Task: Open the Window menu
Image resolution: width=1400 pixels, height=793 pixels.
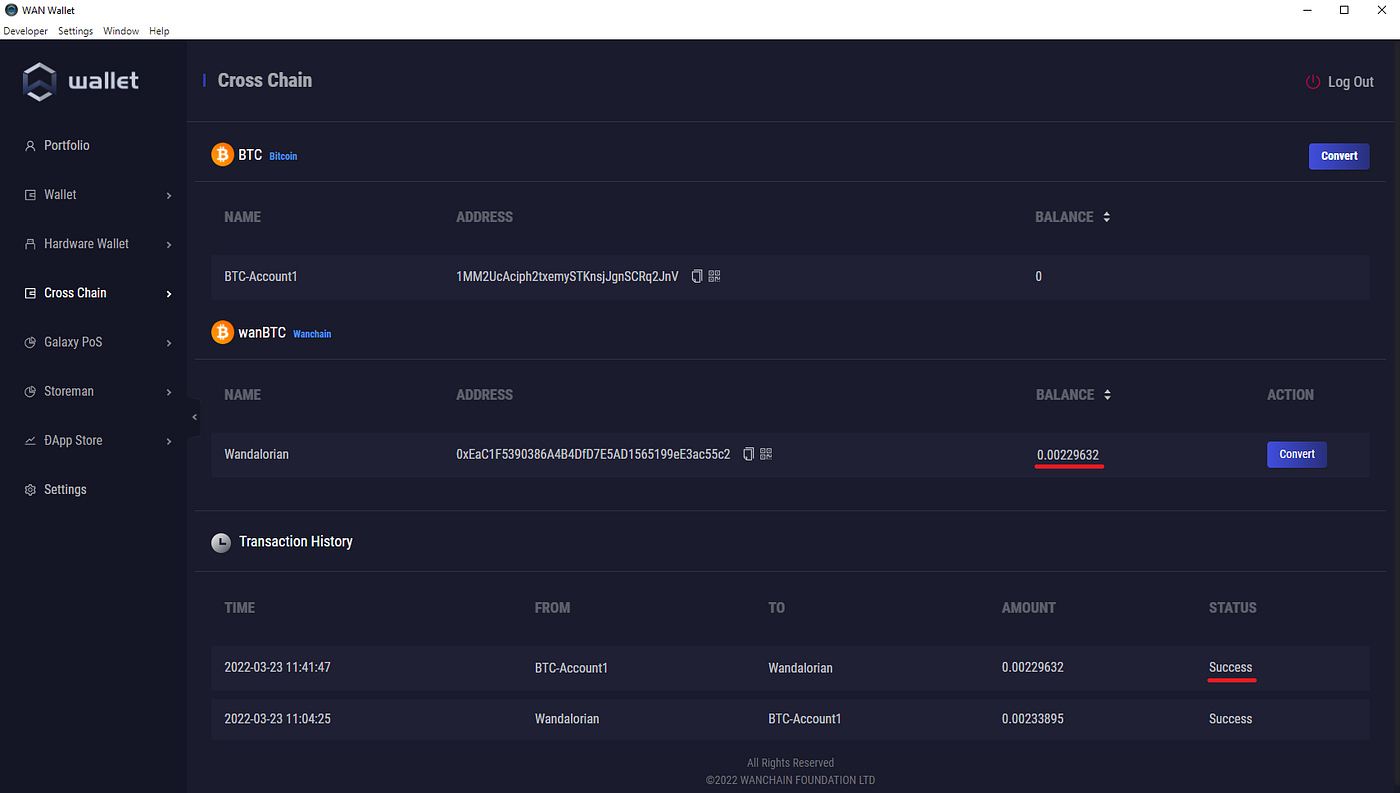Action: [121, 31]
